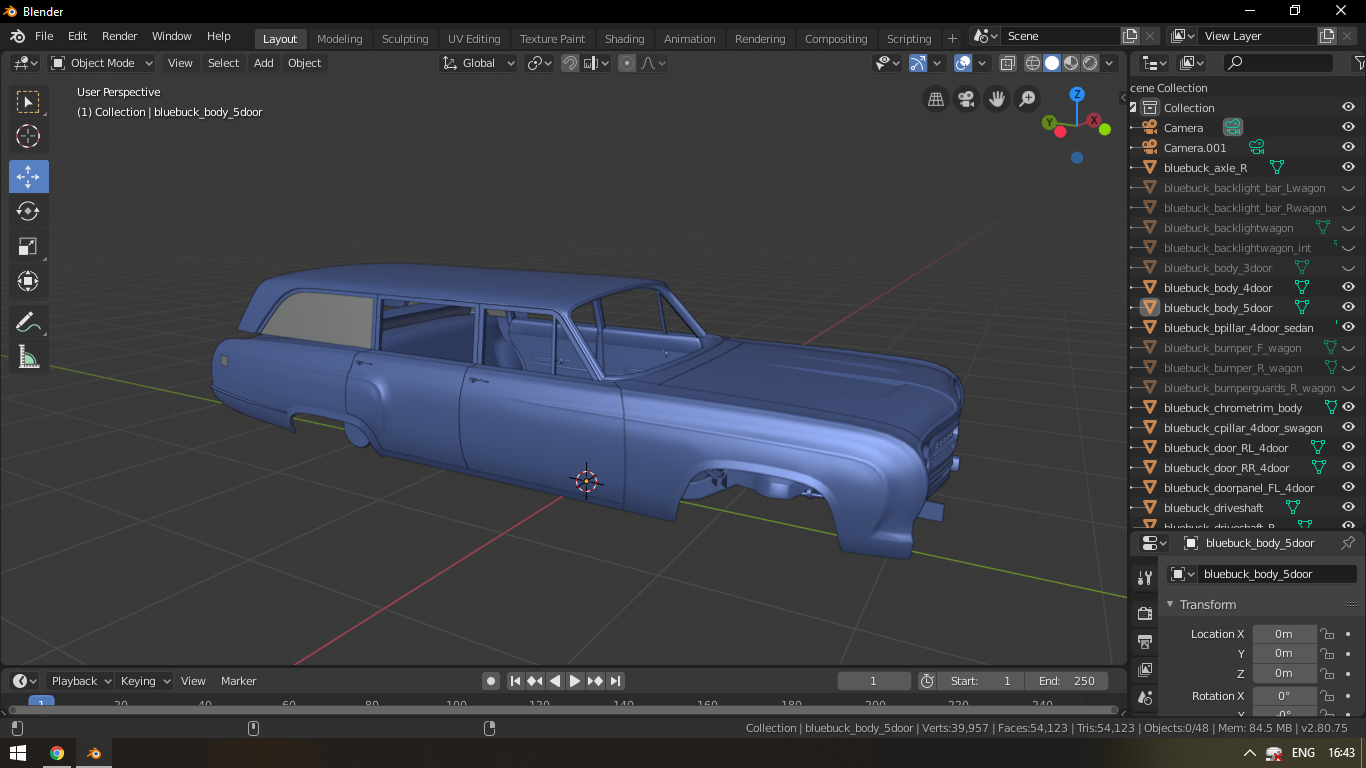
Task: Click the zoom magnifier viewport icon
Action: [1027, 99]
